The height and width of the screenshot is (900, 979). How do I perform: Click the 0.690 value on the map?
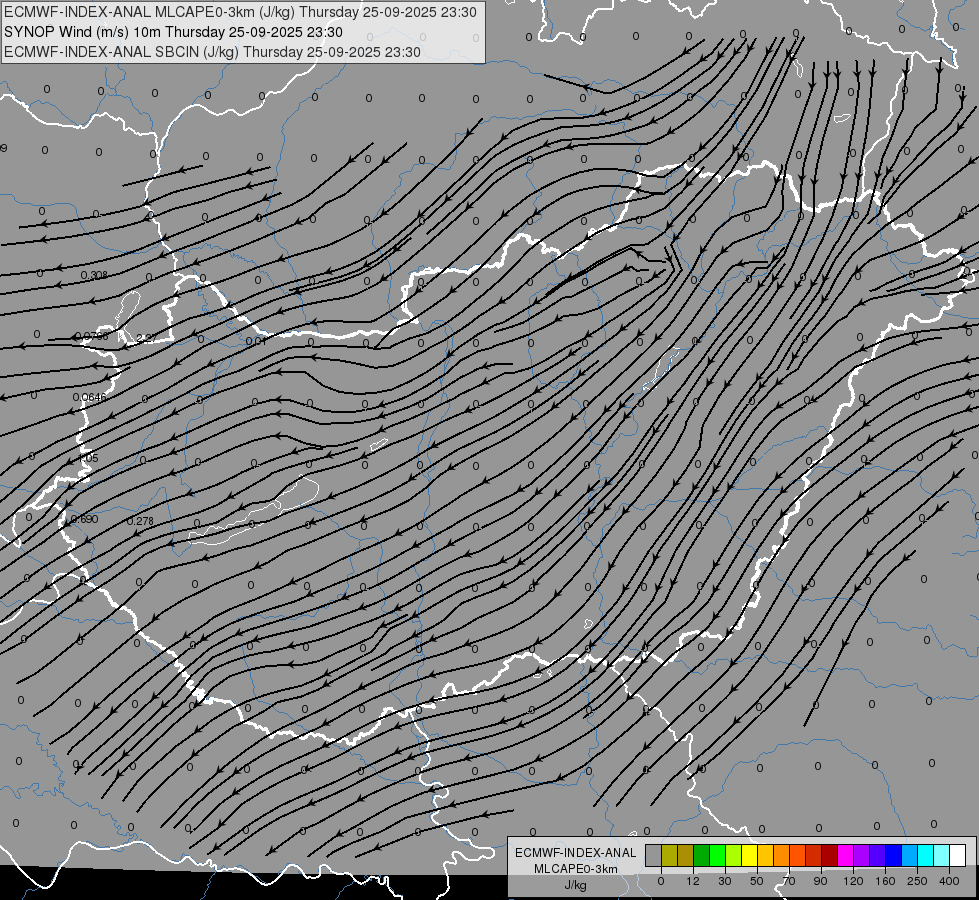(x=84, y=519)
